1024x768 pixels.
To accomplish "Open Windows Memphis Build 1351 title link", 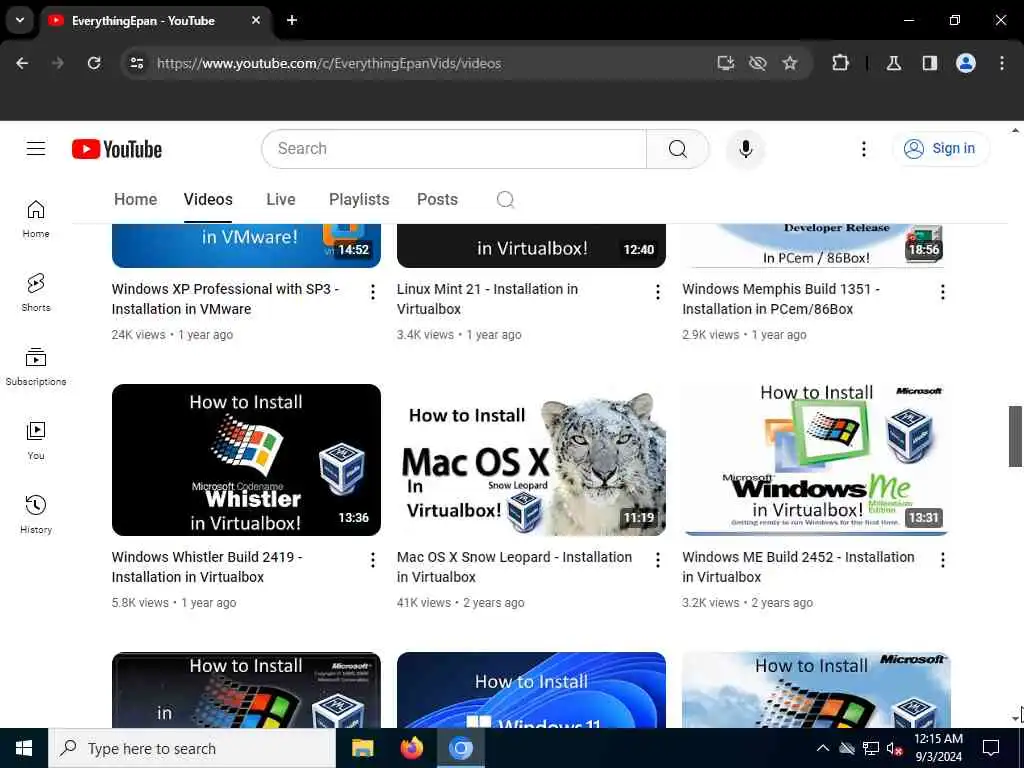I will click(781, 298).
